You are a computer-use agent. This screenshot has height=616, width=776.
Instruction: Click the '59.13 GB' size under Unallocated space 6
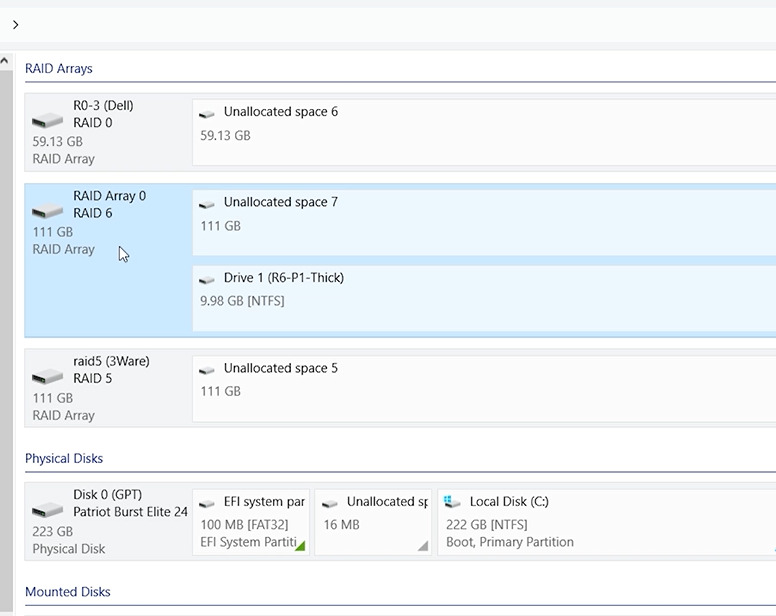[x=225, y=136]
